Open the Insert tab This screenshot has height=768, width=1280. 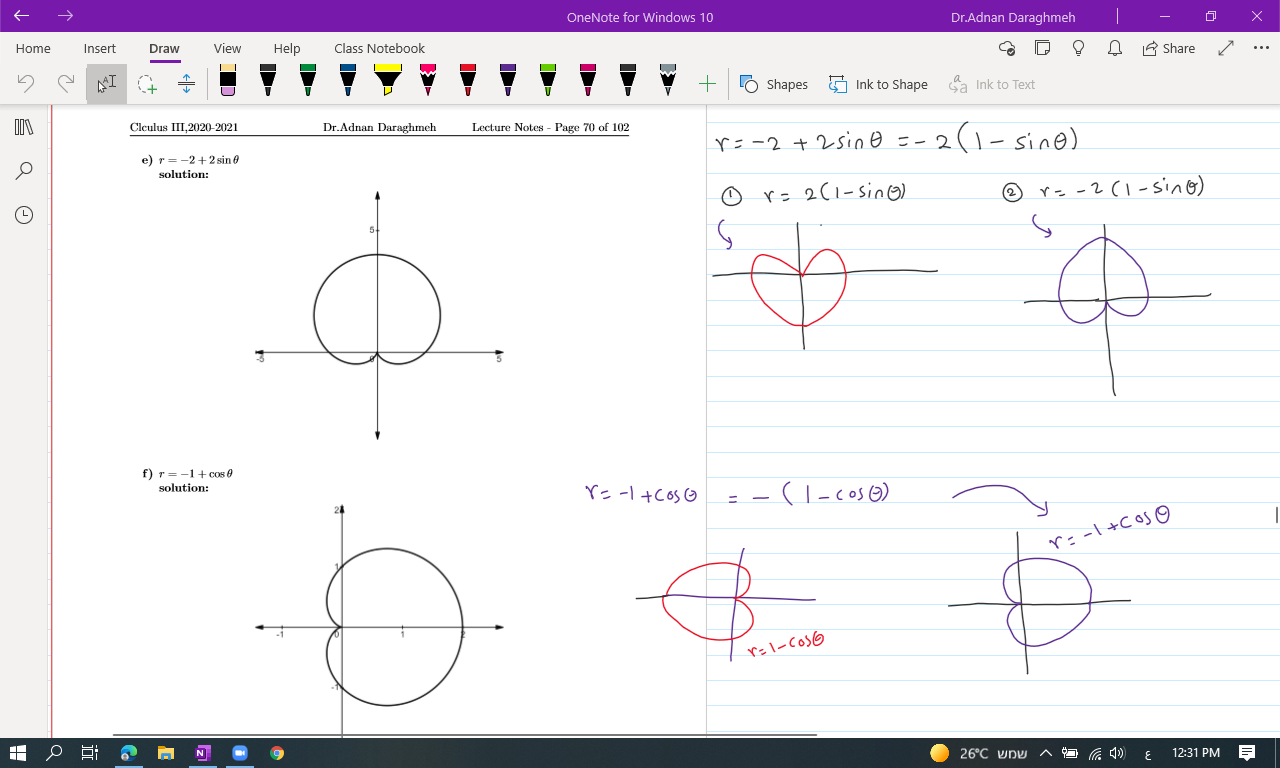(100, 48)
